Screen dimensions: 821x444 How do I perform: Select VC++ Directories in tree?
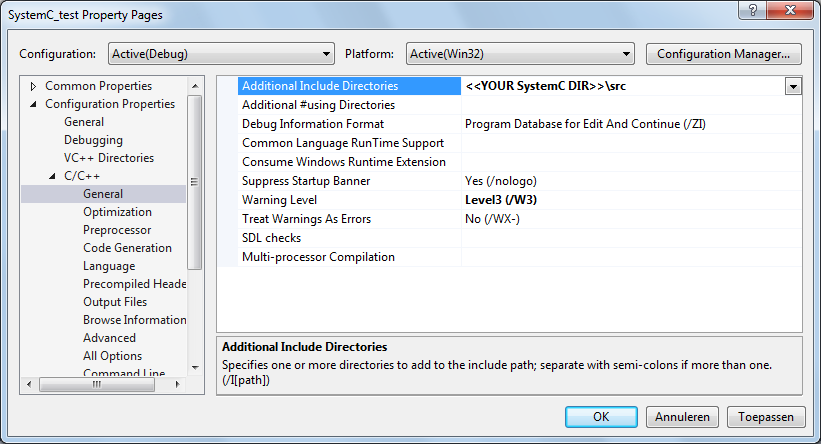coord(109,158)
